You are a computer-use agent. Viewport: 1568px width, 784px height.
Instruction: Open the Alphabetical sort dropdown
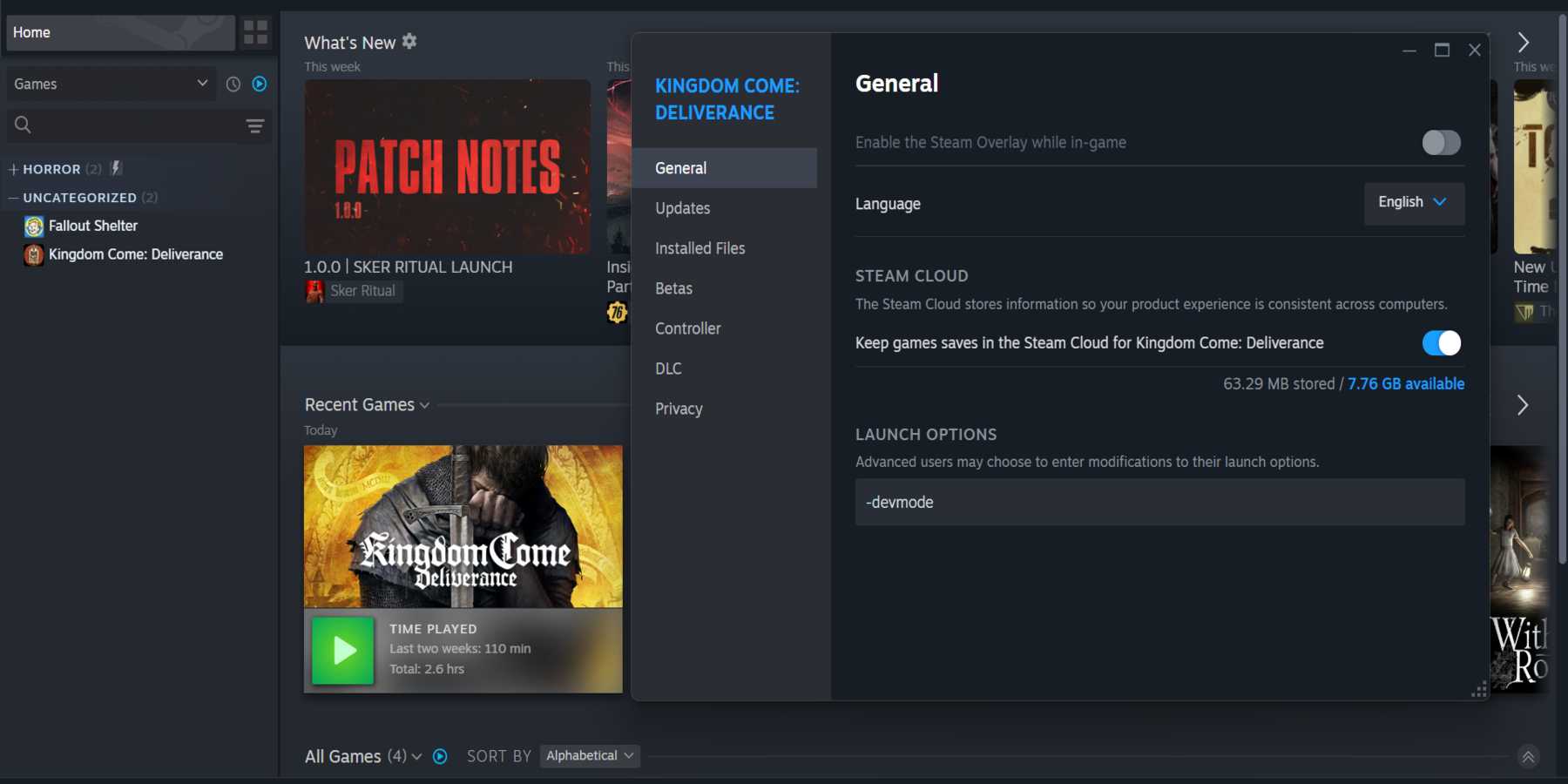[x=590, y=755]
